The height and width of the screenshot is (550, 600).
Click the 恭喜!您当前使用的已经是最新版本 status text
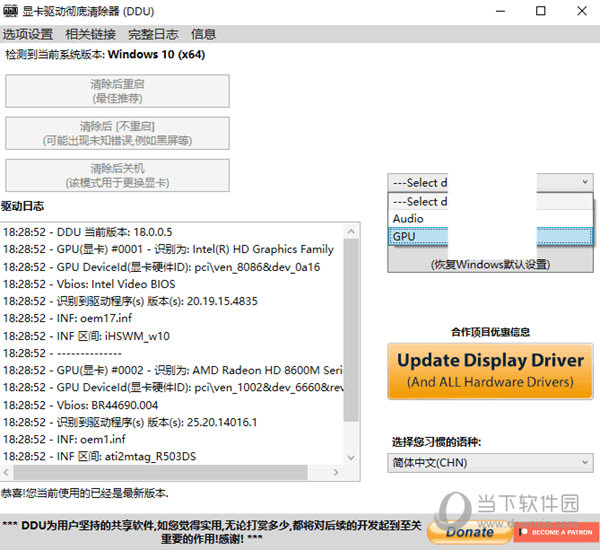(85, 493)
